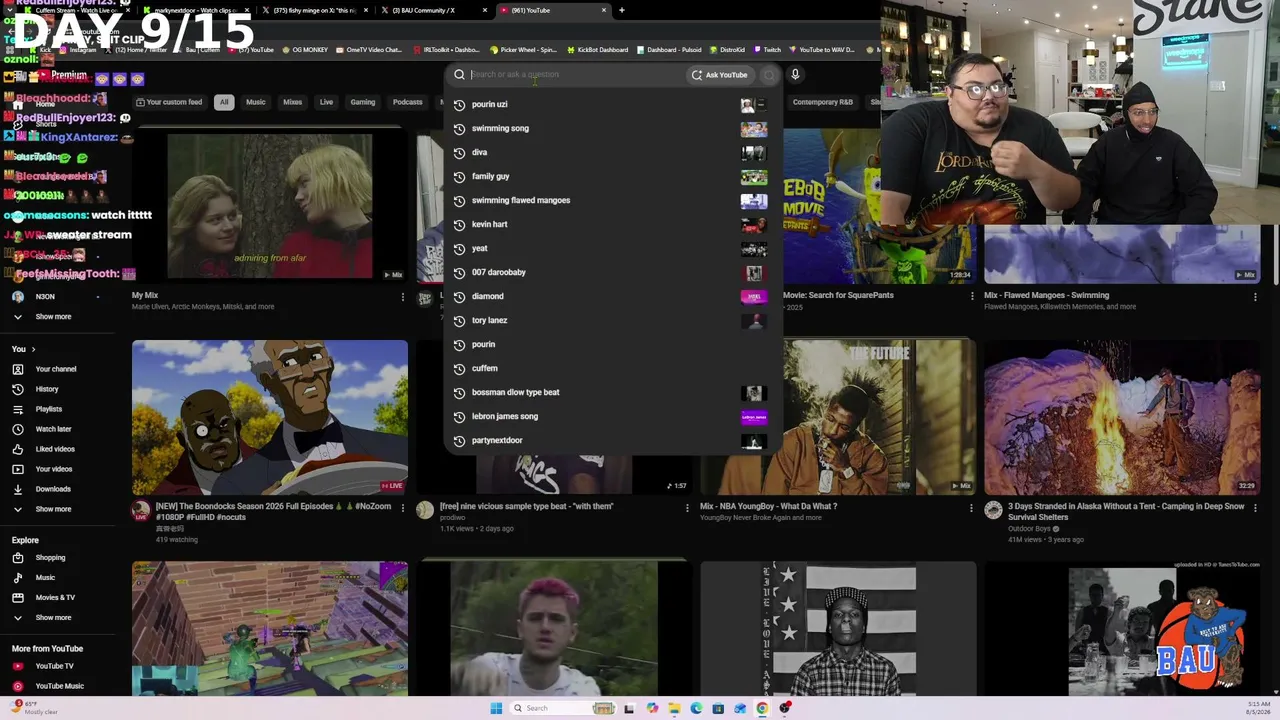1280x720 pixels.
Task: Open more options for 'My Mix' video
Action: (x=403, y=296)
